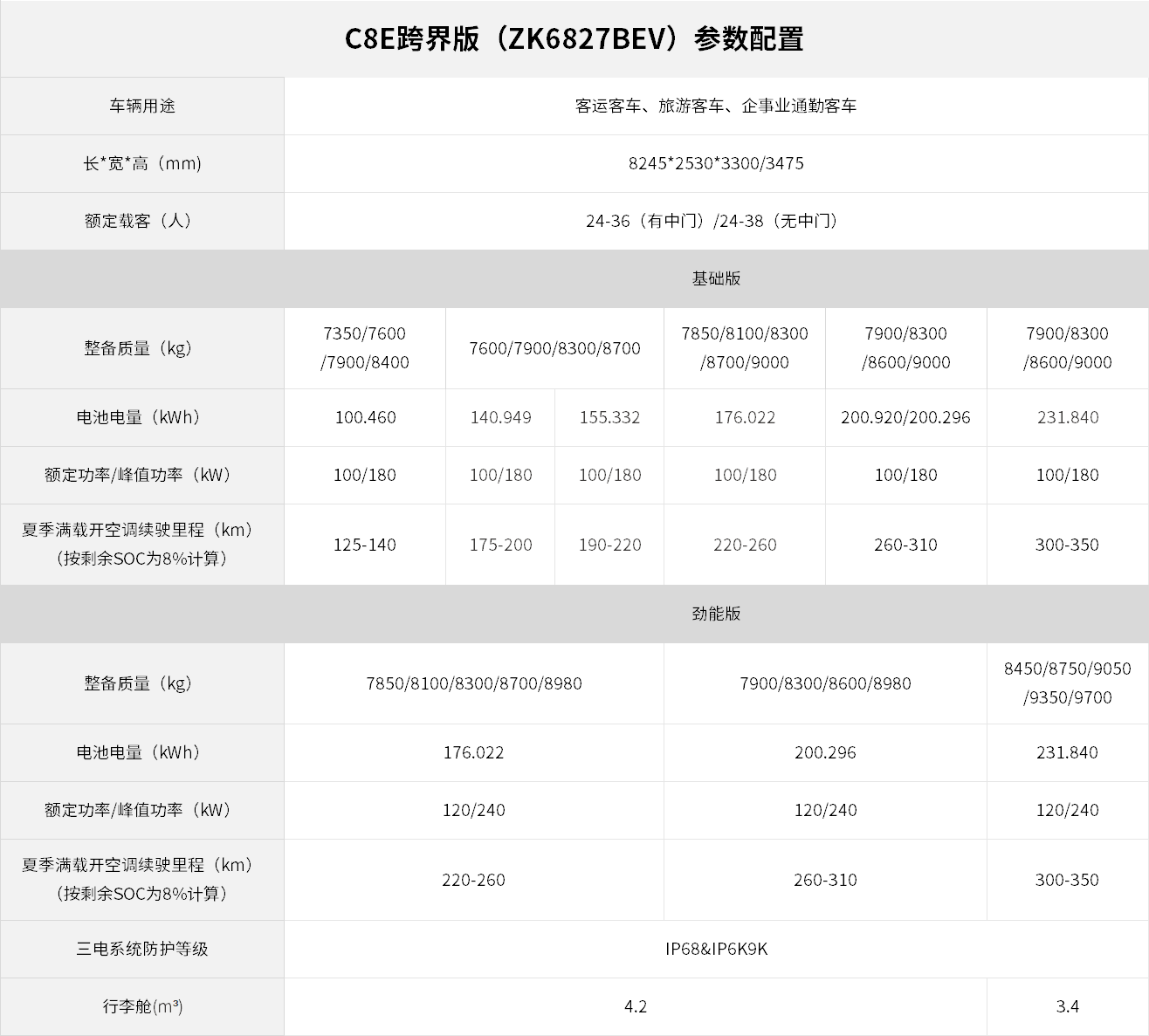Select the 7600/7900/8300/8700 curb weight cell
Image resolution: width=1149 pixels, height=1036 pixels.
tap(554, 348)
